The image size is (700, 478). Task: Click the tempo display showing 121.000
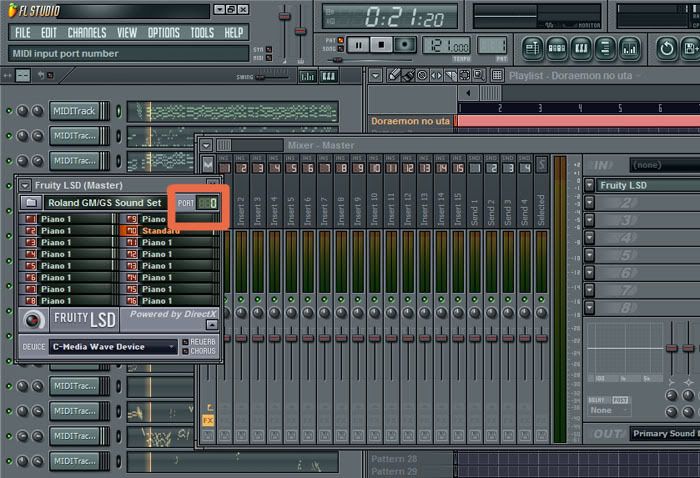tap(447, 46)
